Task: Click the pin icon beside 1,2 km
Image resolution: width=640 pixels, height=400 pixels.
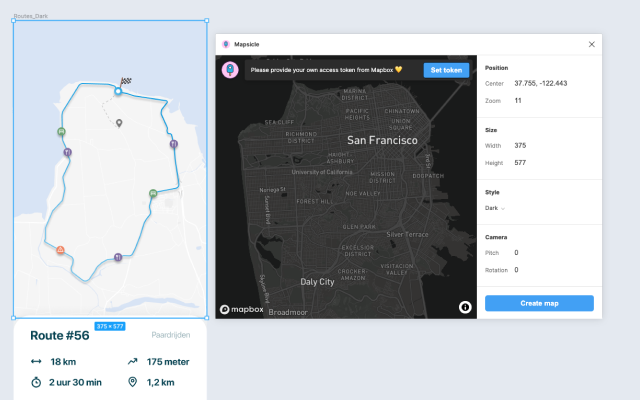Action: pyautogui.click(x=132, y=382)
